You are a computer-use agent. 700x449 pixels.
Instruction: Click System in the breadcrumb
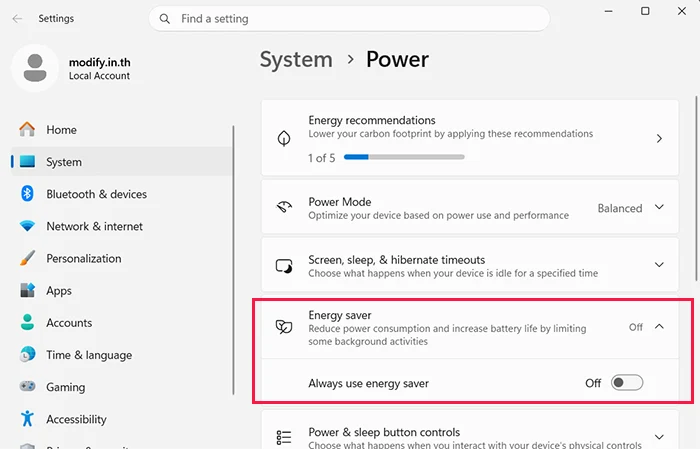point(296,59)
